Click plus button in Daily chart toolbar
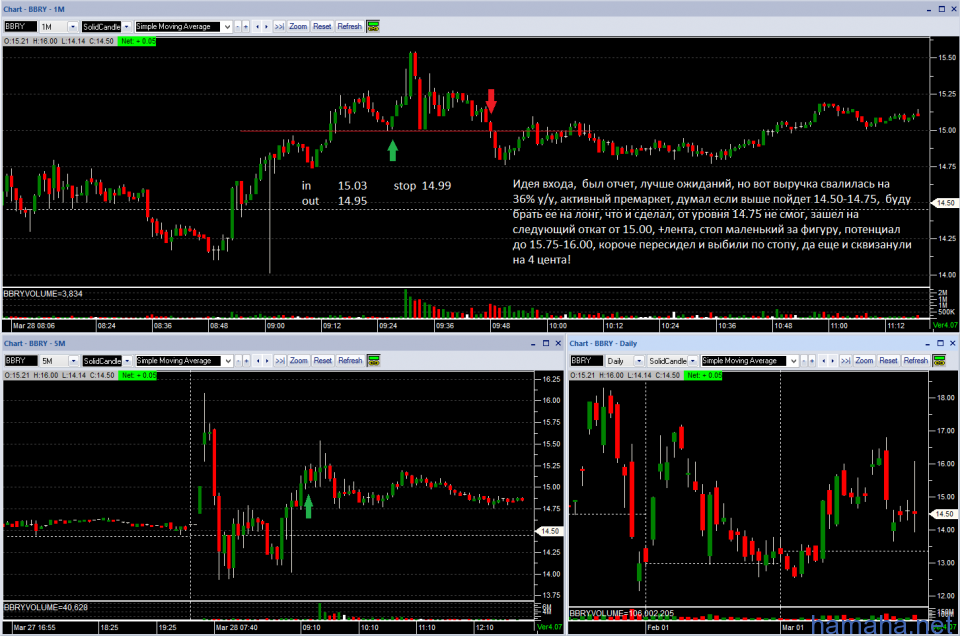Screen dimensions: 960x636 tap(812, 361)
